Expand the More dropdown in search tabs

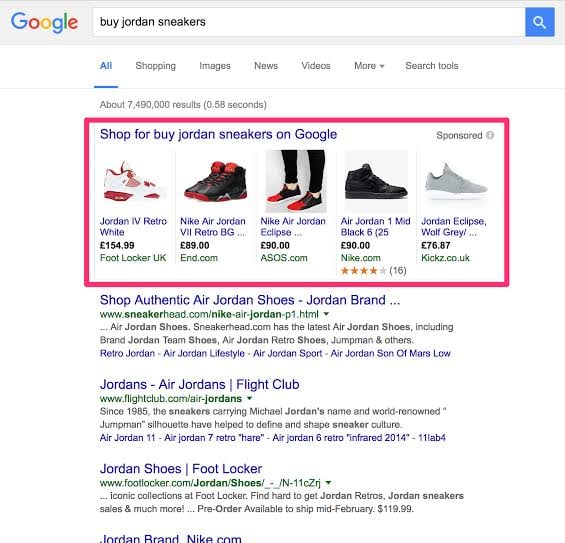point(369,66)
